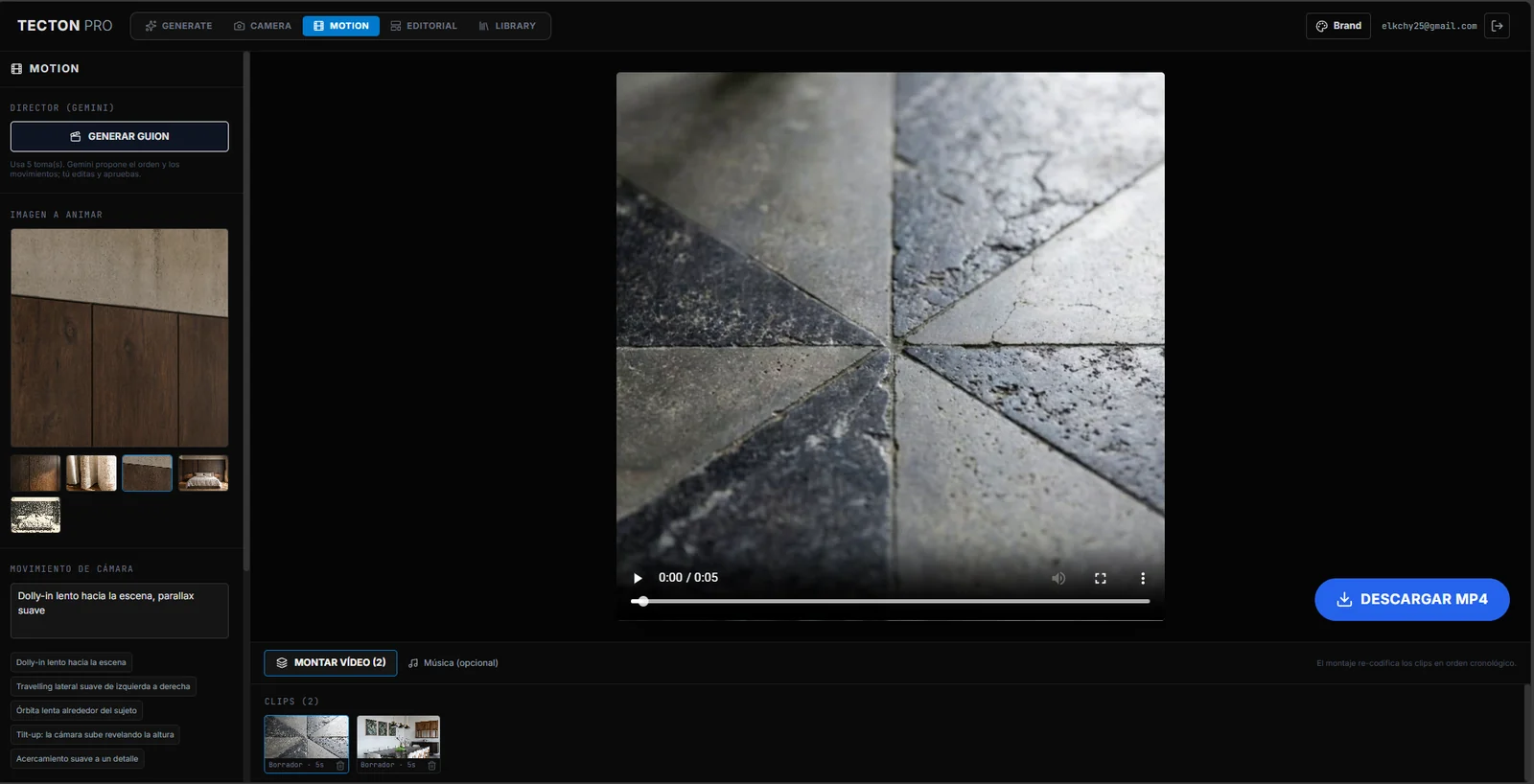Screen dimensions: 1534x784
Task: Enter fullscreen on the video player
Action: (1101, 578)
